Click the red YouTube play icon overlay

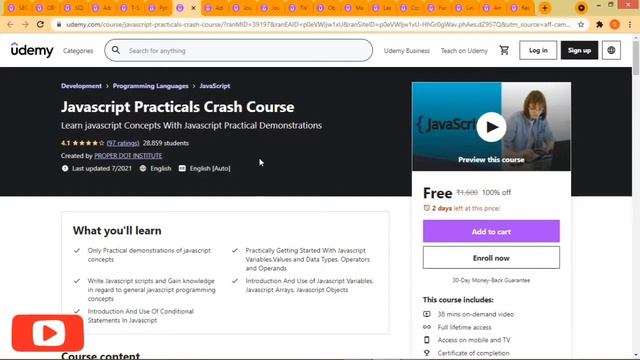48,333
